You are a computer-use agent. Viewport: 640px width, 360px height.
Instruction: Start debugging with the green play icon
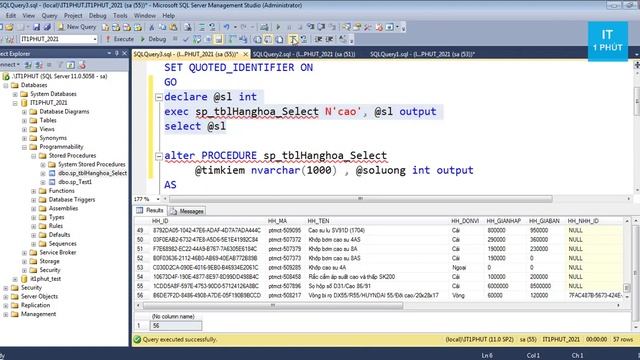[x=278, y=27]
